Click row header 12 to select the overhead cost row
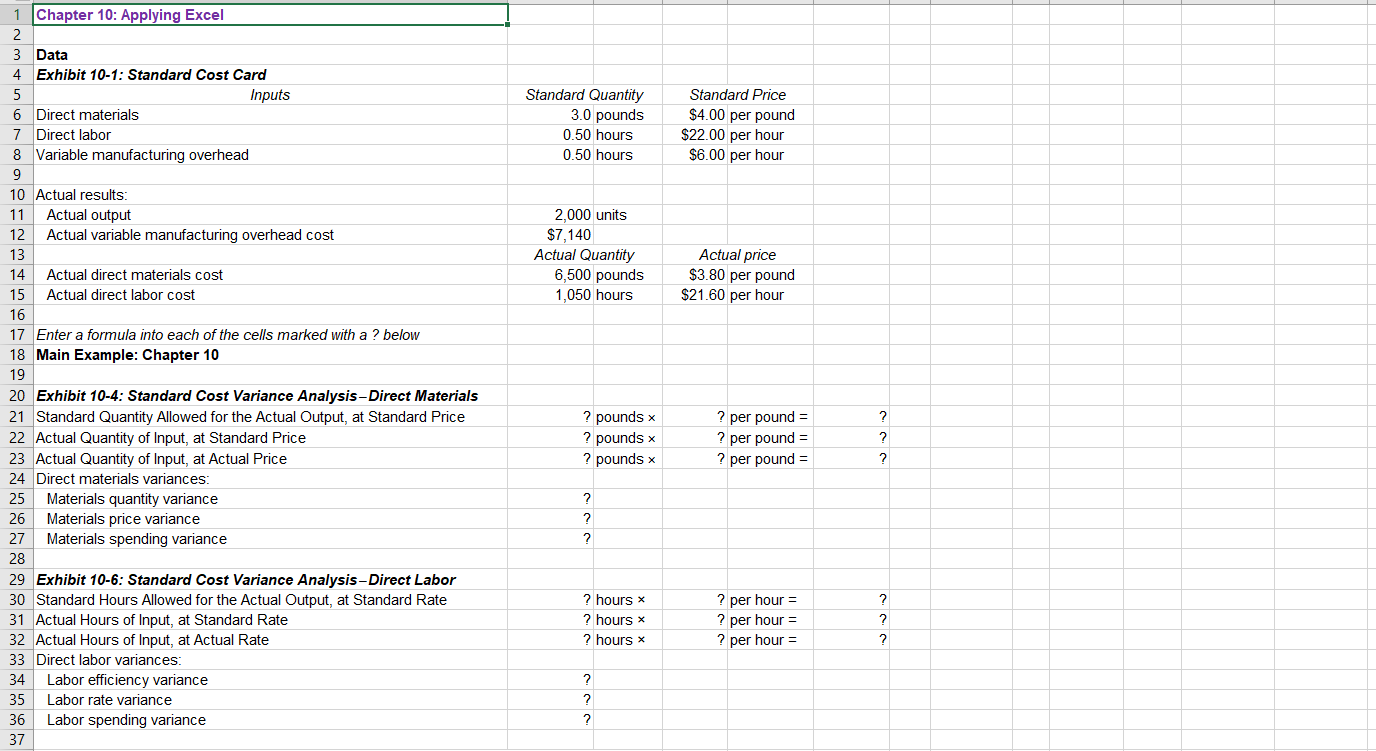The image size is (1376, 751). pos(16,234)
